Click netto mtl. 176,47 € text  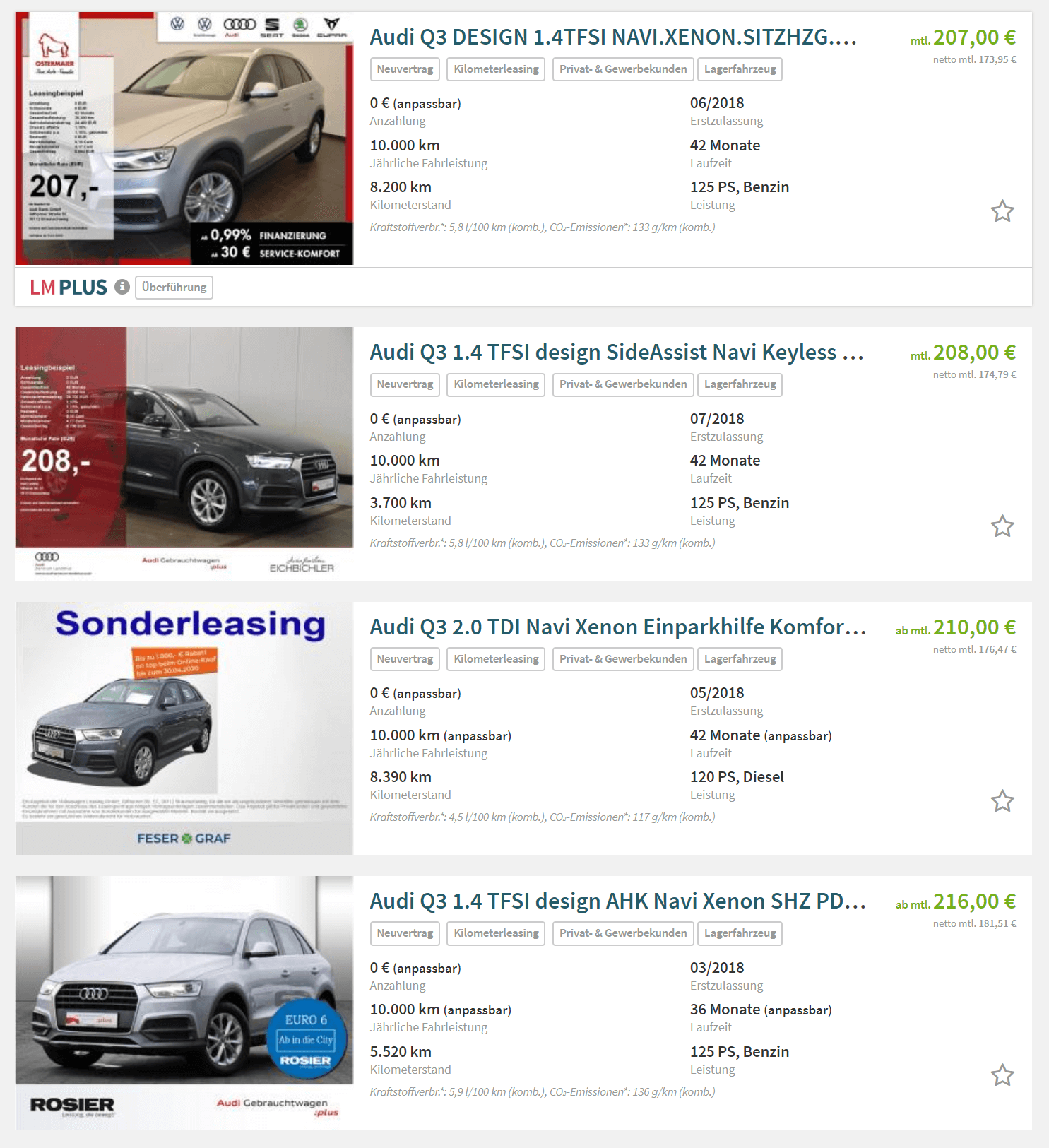coord(974,649)
